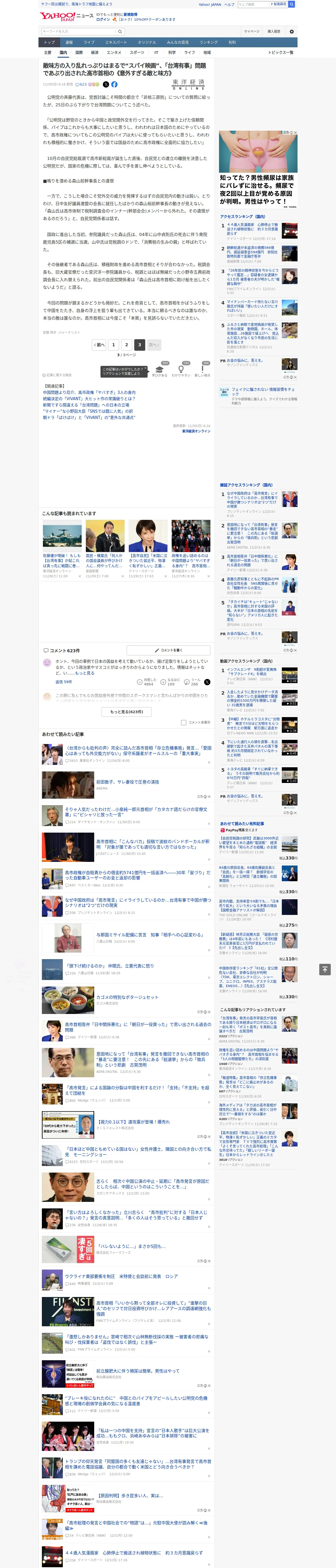
Task: Open the トップ navigation tab
Action: pyautogui.click(x=49, y=43)
